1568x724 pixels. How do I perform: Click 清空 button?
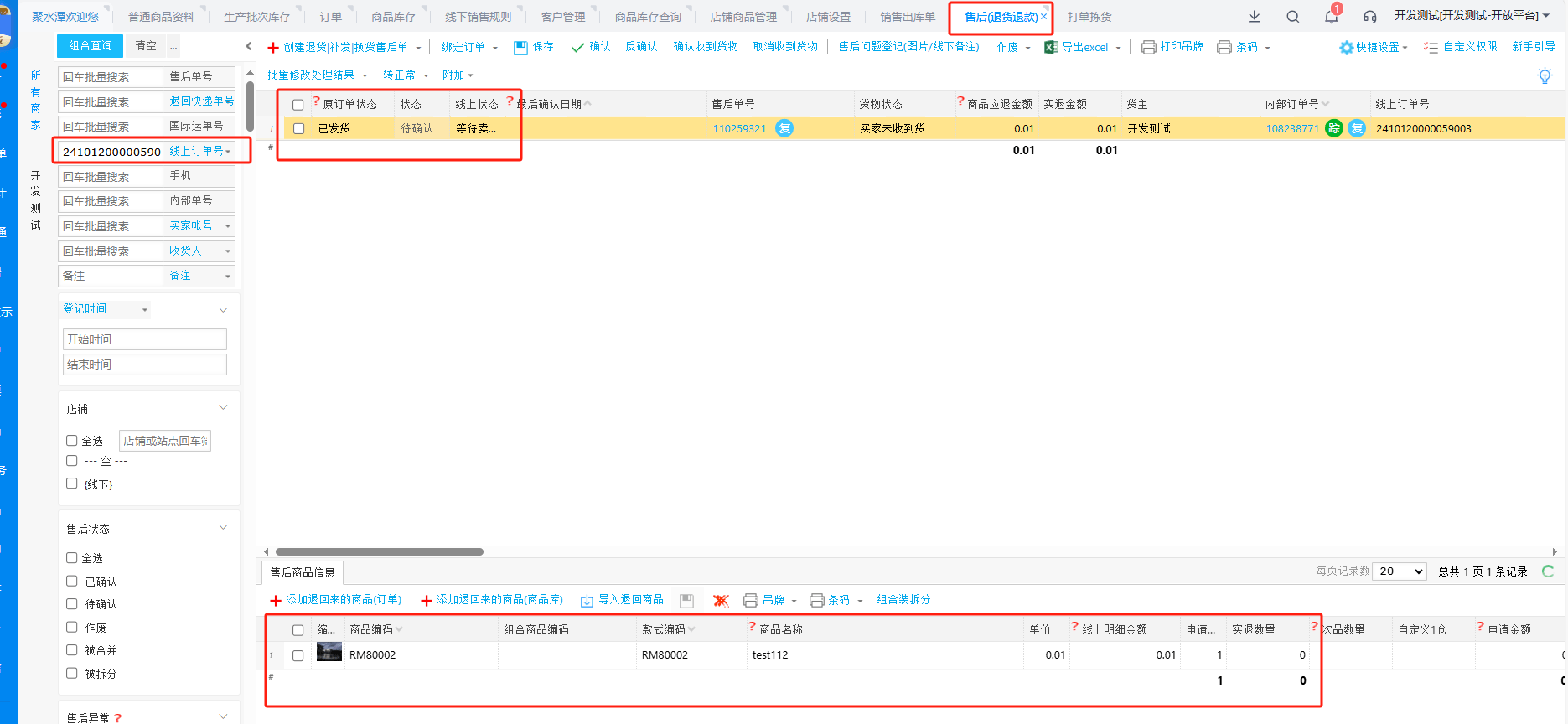point(146,46)
